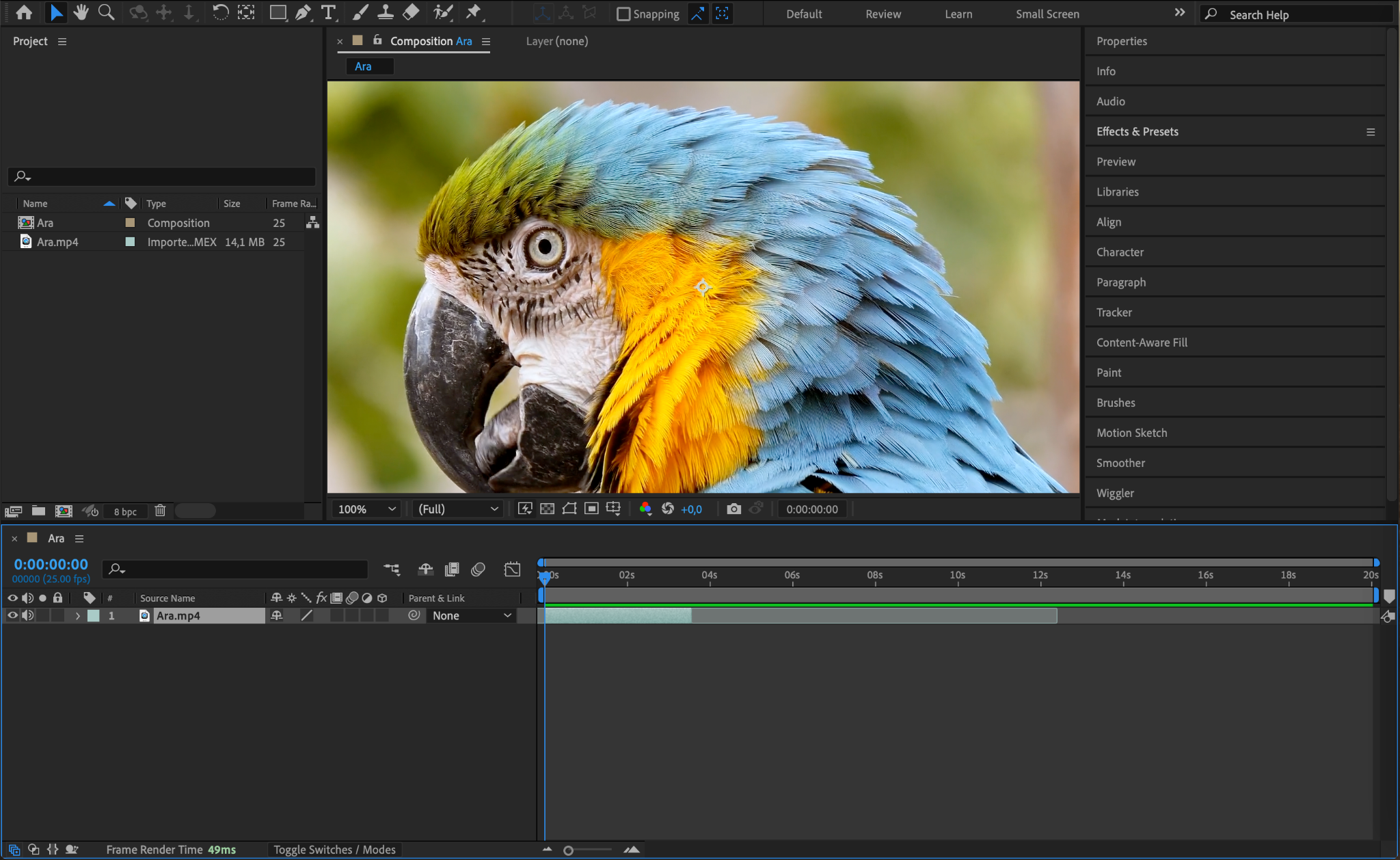Enable the Snapping checkbox
This screenshot has height=860, width=1400.
pos(623,14)
